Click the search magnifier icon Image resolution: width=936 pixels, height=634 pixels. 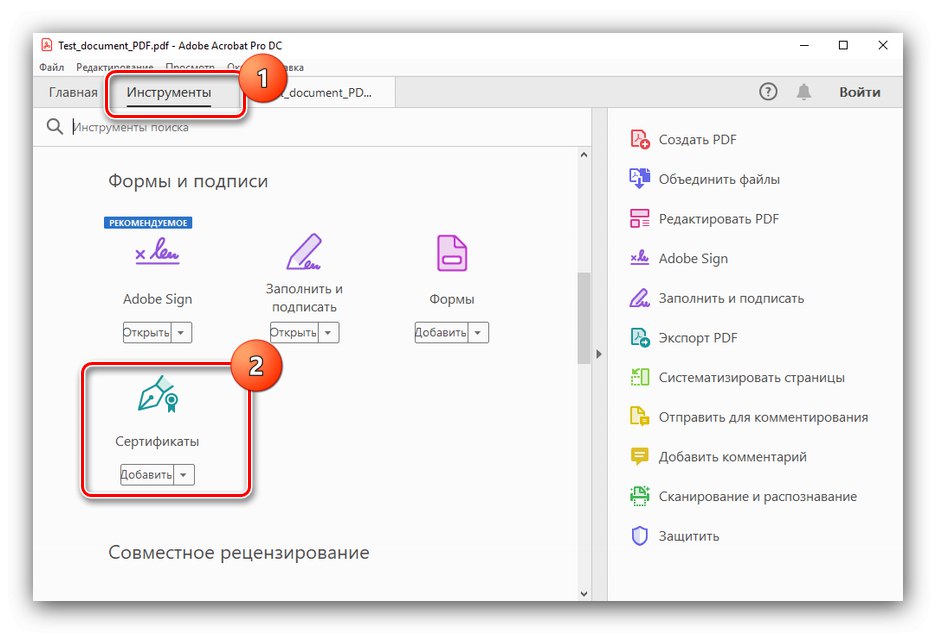(54, 127)
